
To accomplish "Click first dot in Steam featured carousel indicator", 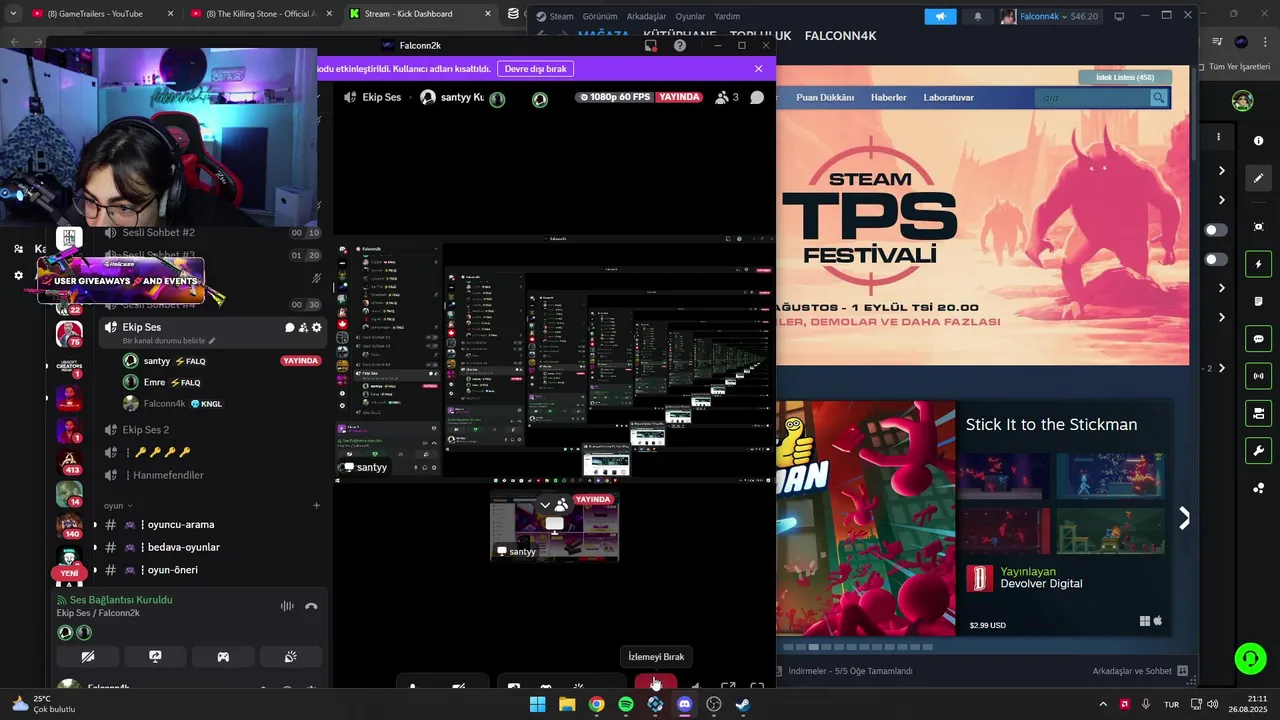I will (x=787, y=647).
